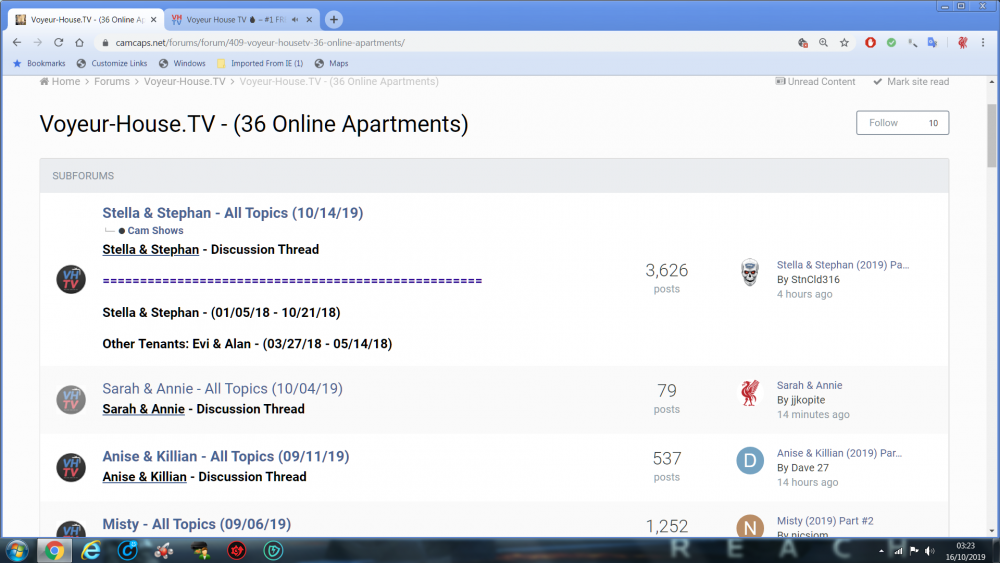Click the browser reload button
Viewport: 1000px width, 563px height.
tap(58, 43)
